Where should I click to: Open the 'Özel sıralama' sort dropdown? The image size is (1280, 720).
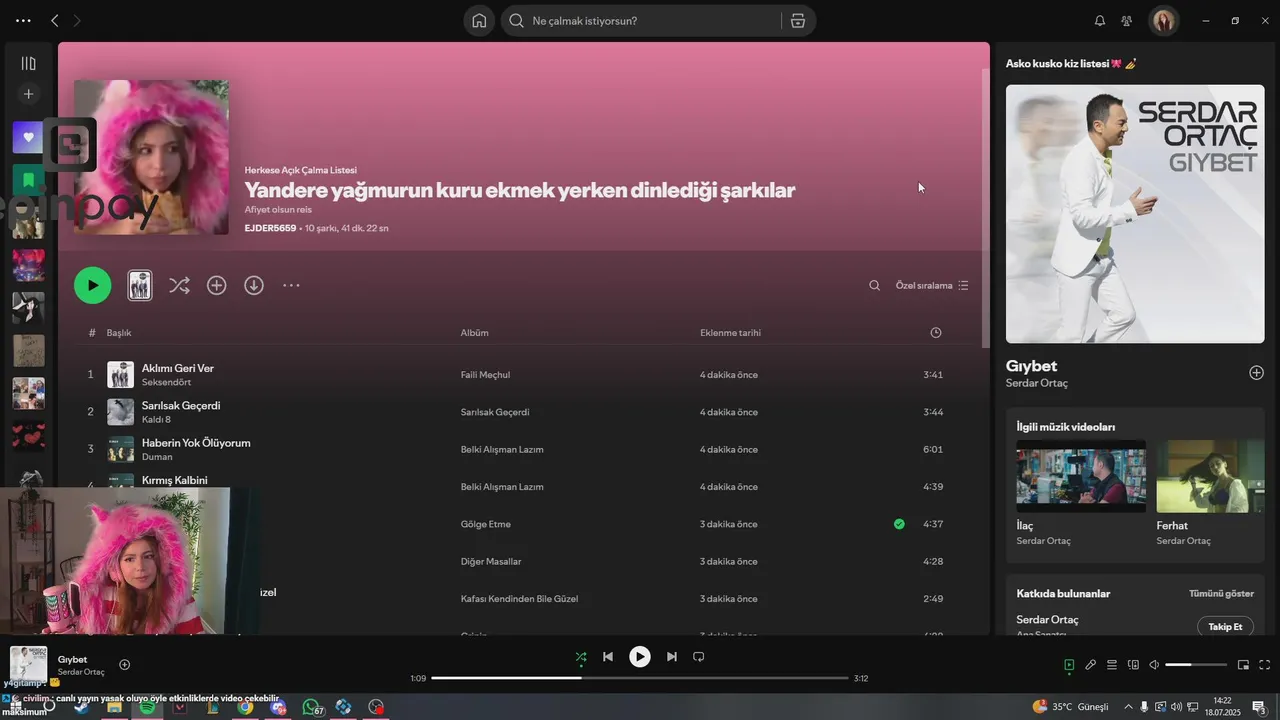[x=932, y=285]
